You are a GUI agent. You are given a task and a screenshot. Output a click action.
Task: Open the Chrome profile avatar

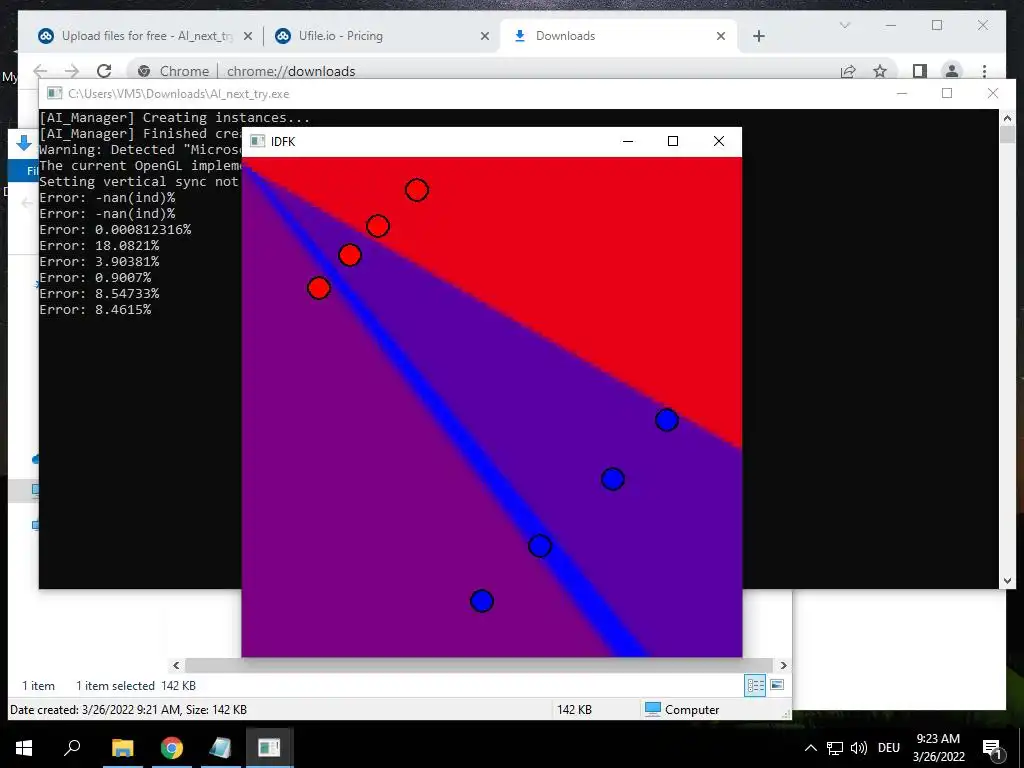952,71
